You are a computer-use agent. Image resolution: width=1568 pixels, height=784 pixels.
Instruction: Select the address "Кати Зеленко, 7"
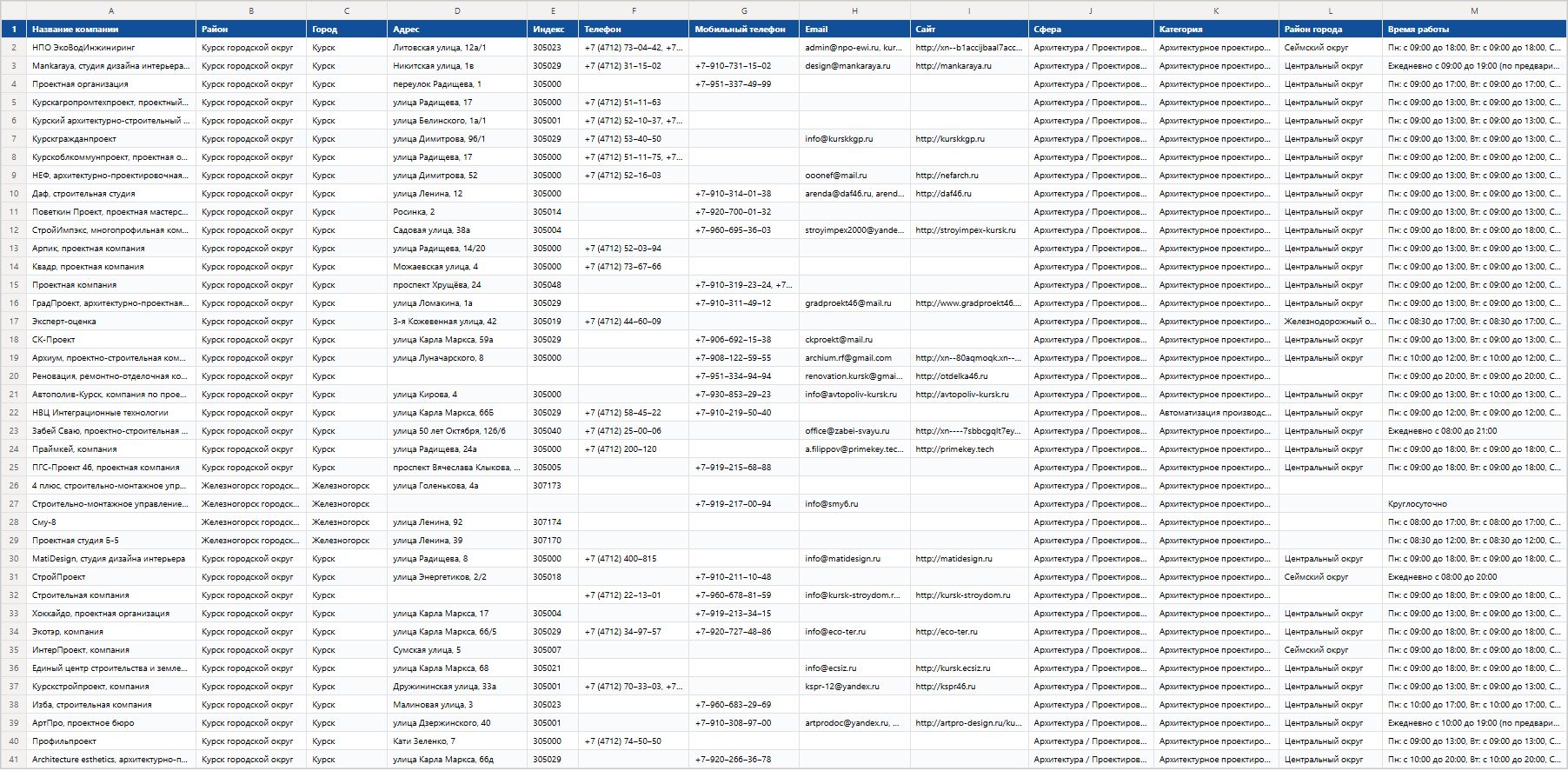pyautogui.click(x=457, y=741)
